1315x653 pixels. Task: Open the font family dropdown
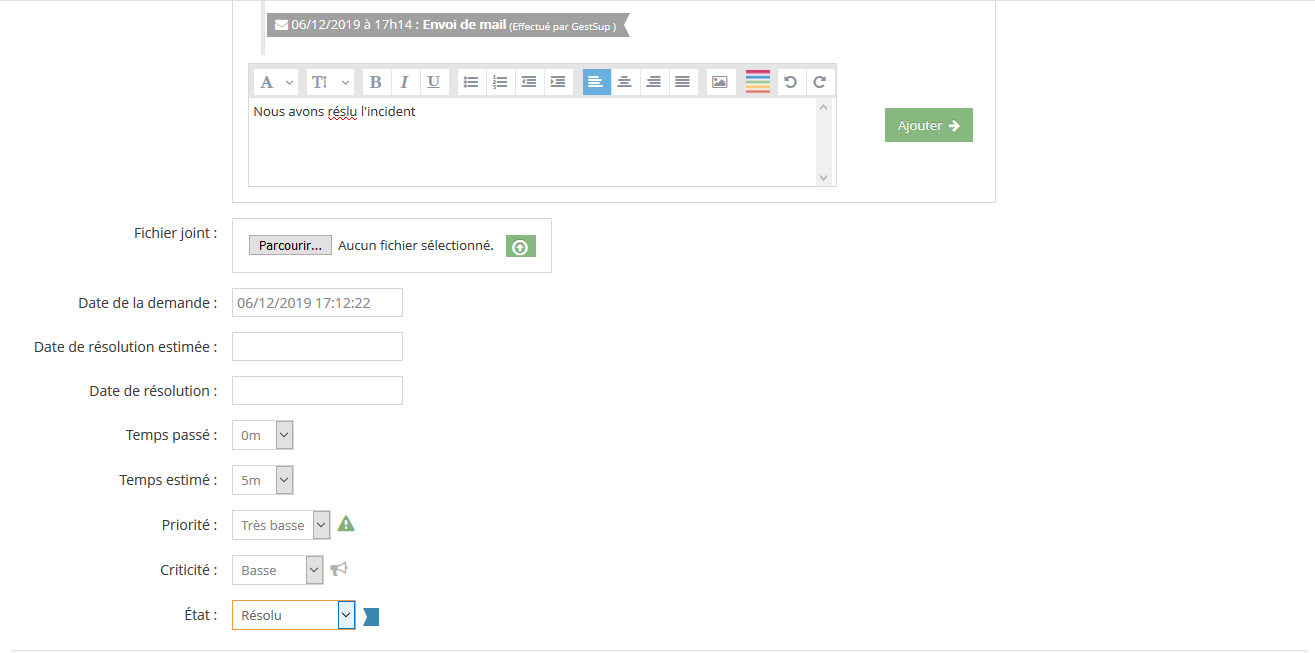coord(277,82)
